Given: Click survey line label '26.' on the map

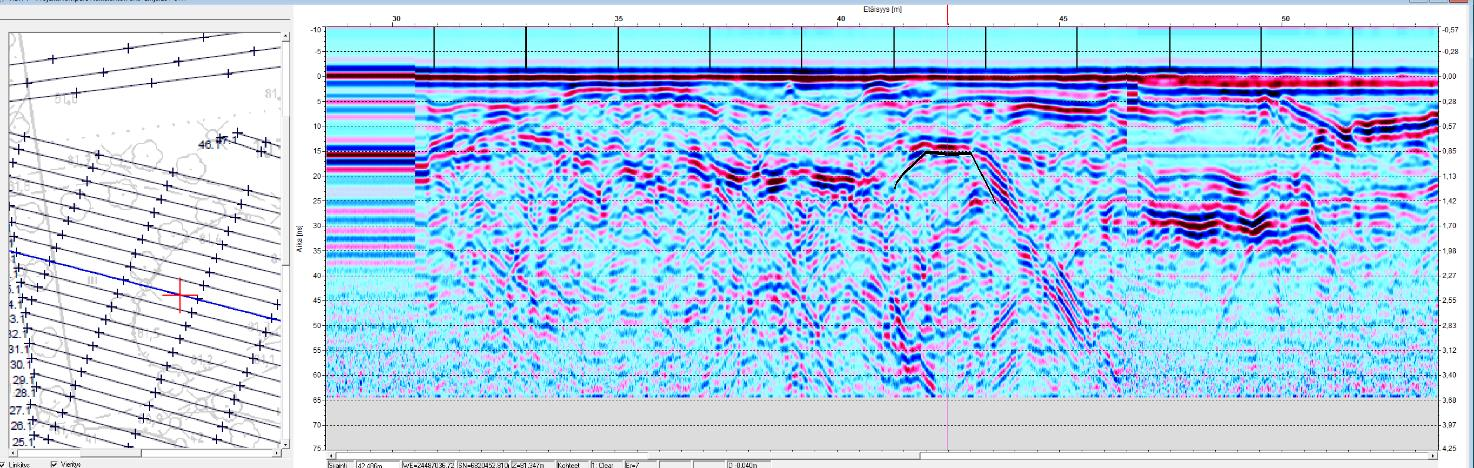Looking at the screenshot, I should pyautogui.click(x=19, y=426).
